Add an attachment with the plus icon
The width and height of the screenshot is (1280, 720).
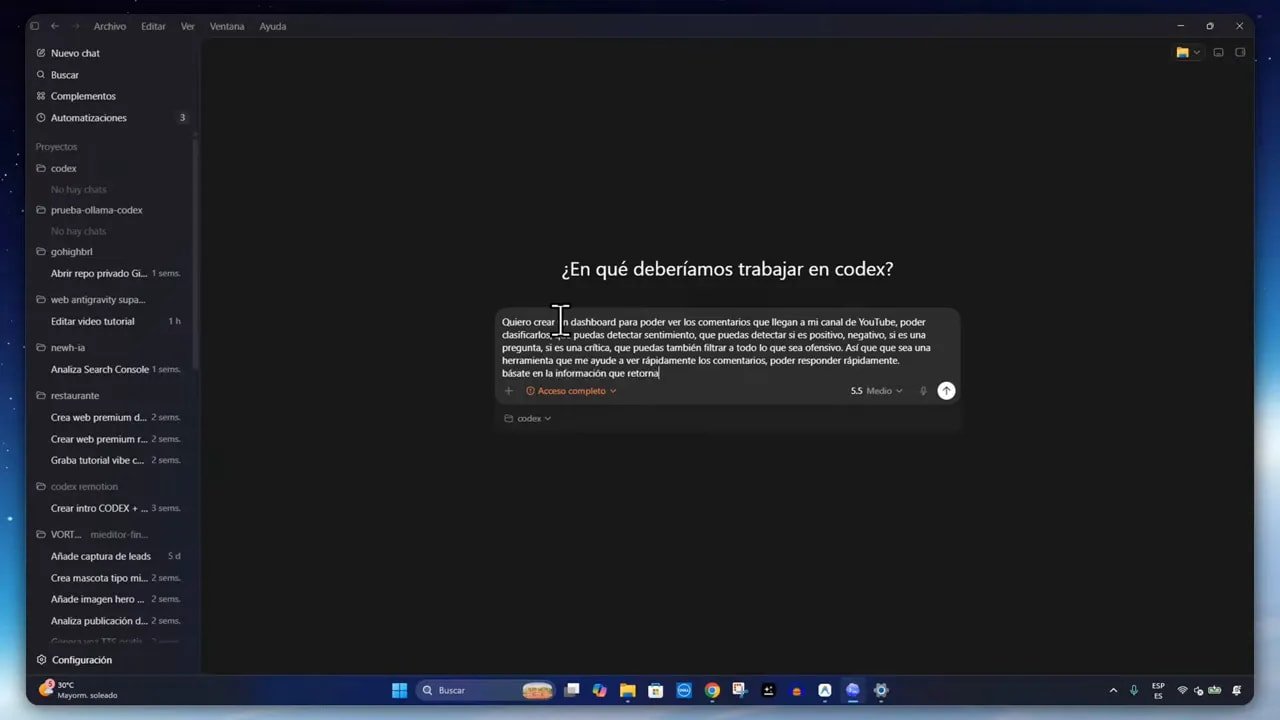click(x=508, y=391)
